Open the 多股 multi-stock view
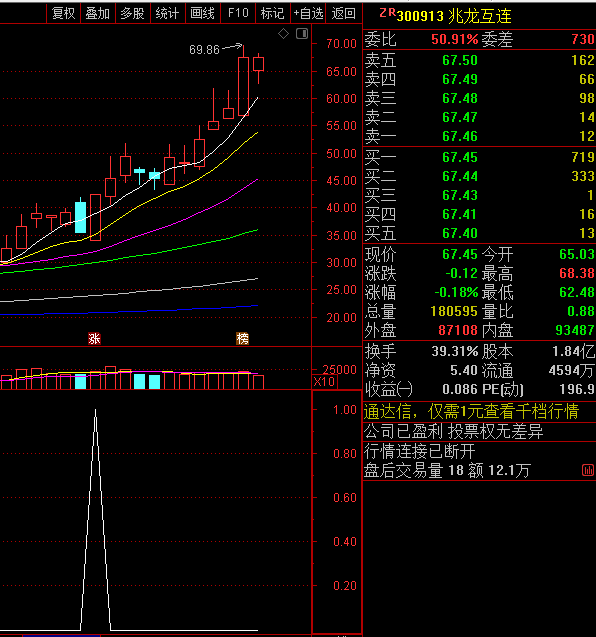This screenshot has width=596, height=637. [133, 13]
